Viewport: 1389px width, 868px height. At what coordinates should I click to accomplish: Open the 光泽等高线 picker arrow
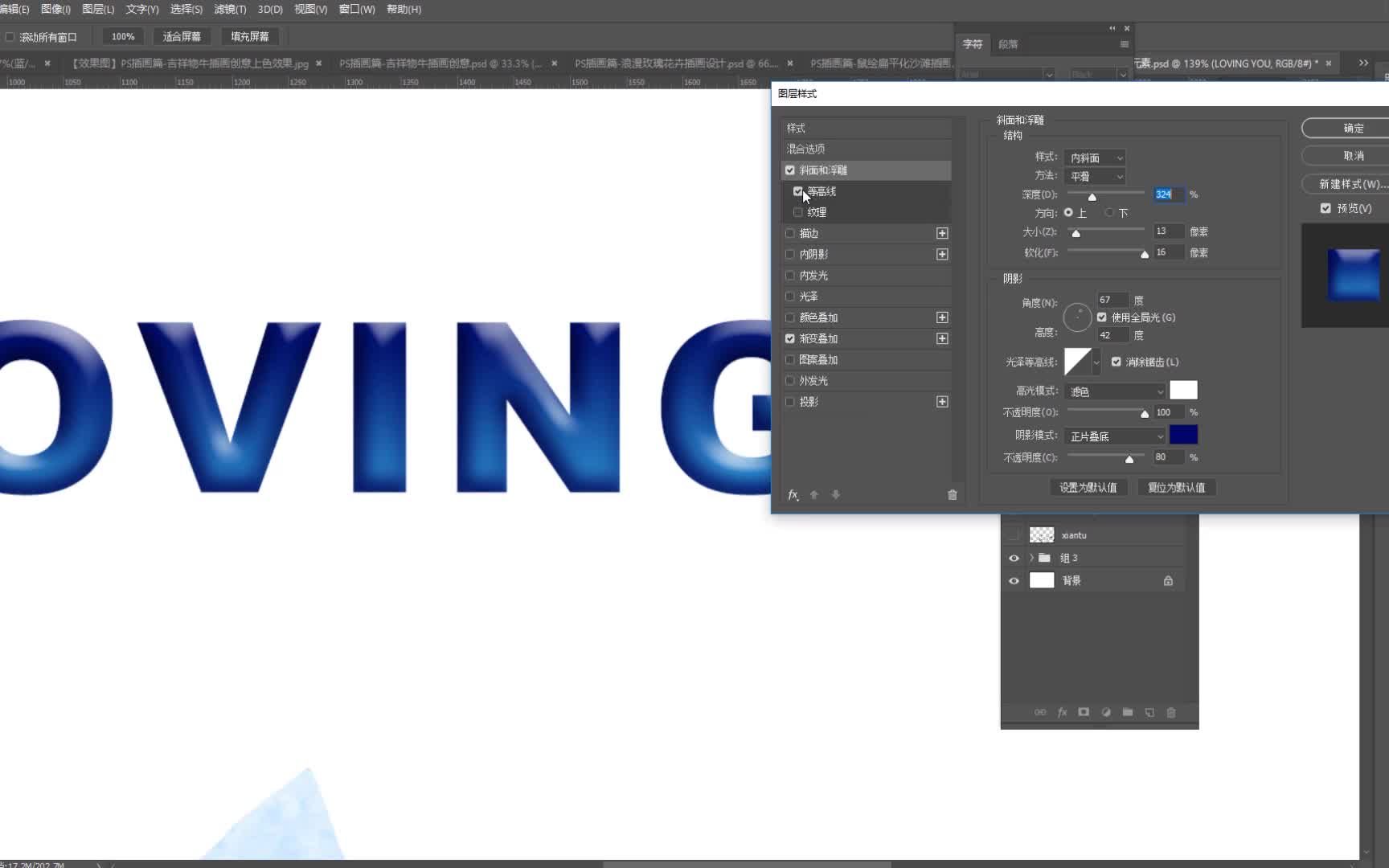[x=1096, y=362]
